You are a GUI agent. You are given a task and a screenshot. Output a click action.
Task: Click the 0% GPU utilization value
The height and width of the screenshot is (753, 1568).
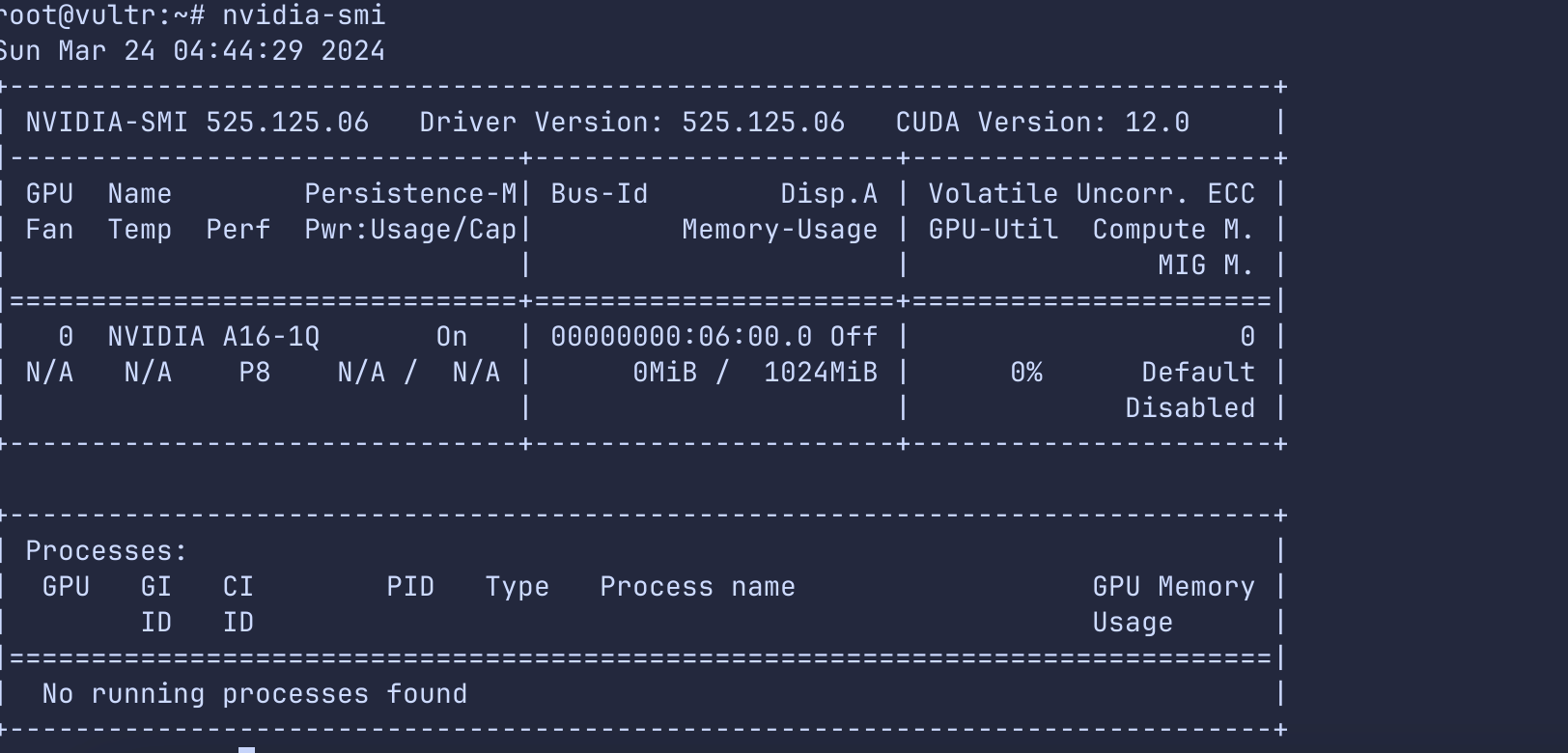pyautogui.click(x=1025, y=373)
